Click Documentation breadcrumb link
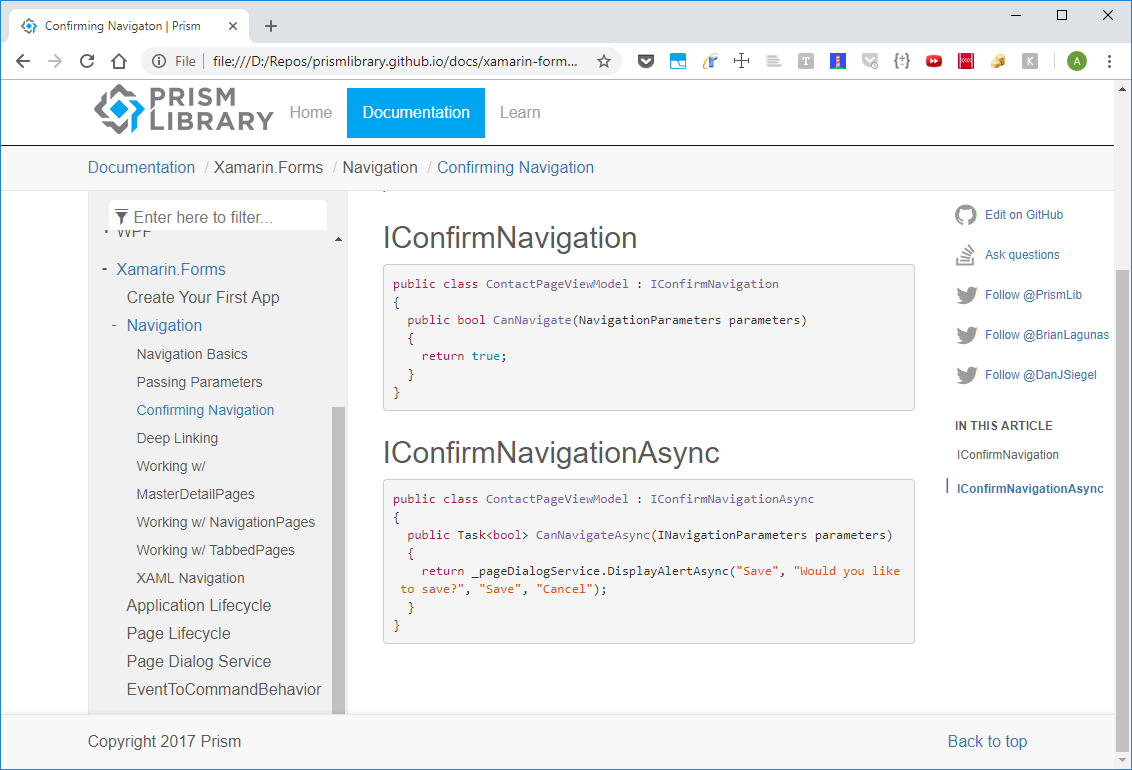This screenshot has height=770, width=1132. 142,167
